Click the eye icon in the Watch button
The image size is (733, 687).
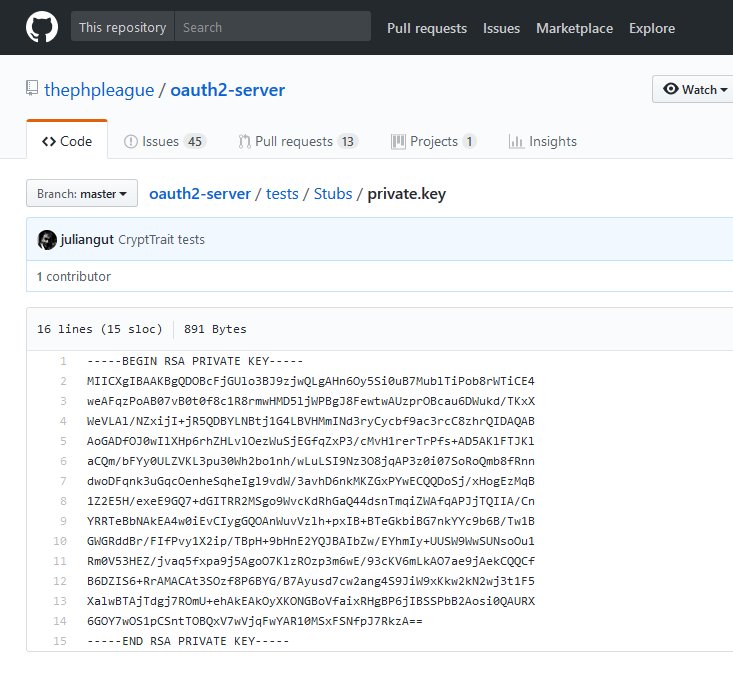pos(670,89)
